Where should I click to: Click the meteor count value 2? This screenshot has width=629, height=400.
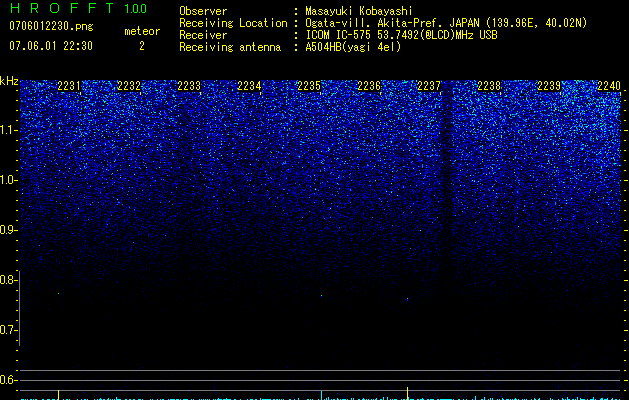click(142, 46)
